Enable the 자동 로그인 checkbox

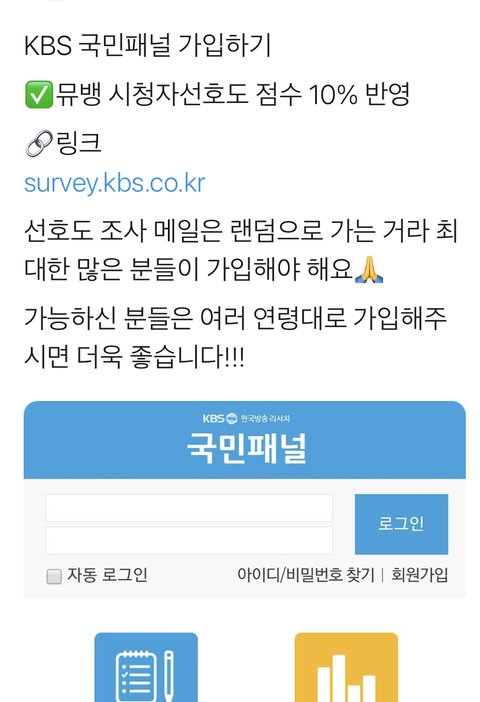coord(54,576)
